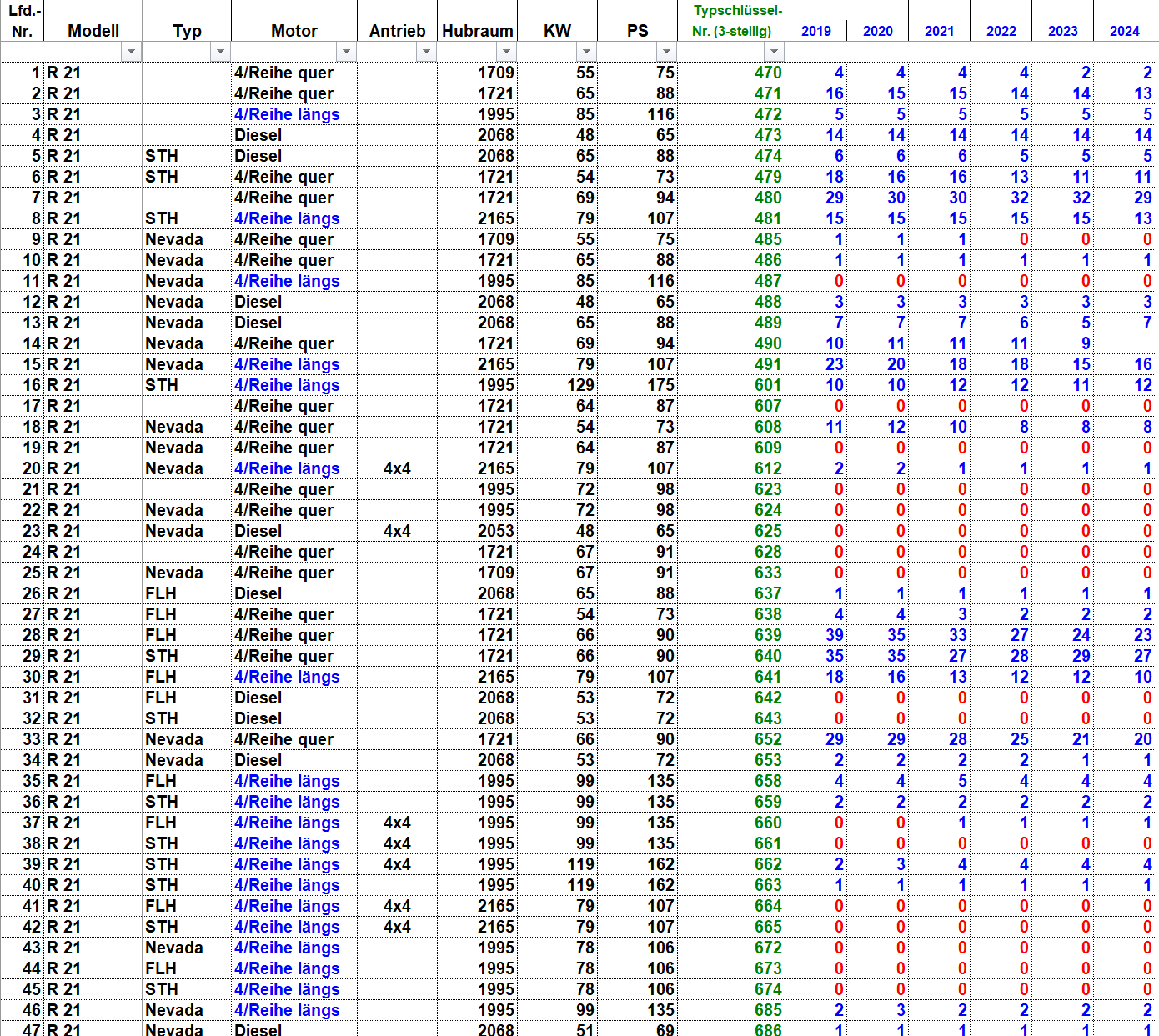Screen dimensions: 1159x1036
Task: Open the Antrieb filter dropdown
Action: 426,52
